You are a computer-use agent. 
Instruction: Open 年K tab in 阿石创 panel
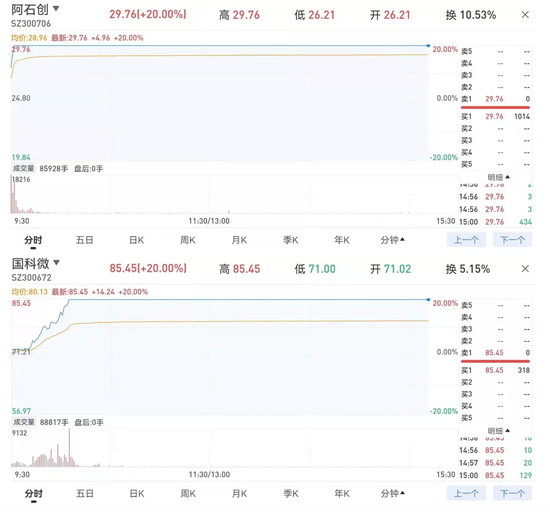coord(342,240)
